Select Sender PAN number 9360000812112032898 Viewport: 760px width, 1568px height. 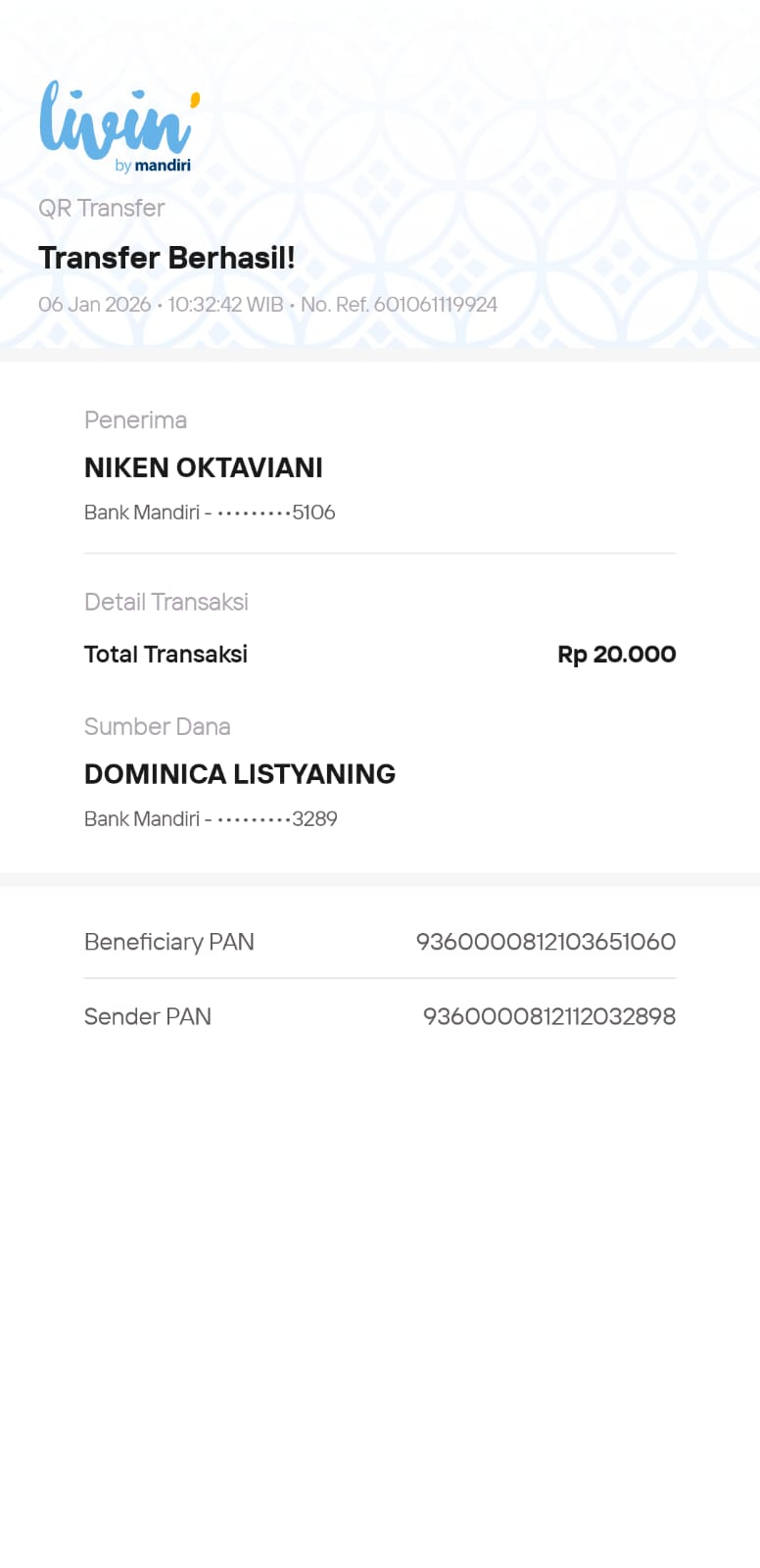click(x=548, y=1016)
